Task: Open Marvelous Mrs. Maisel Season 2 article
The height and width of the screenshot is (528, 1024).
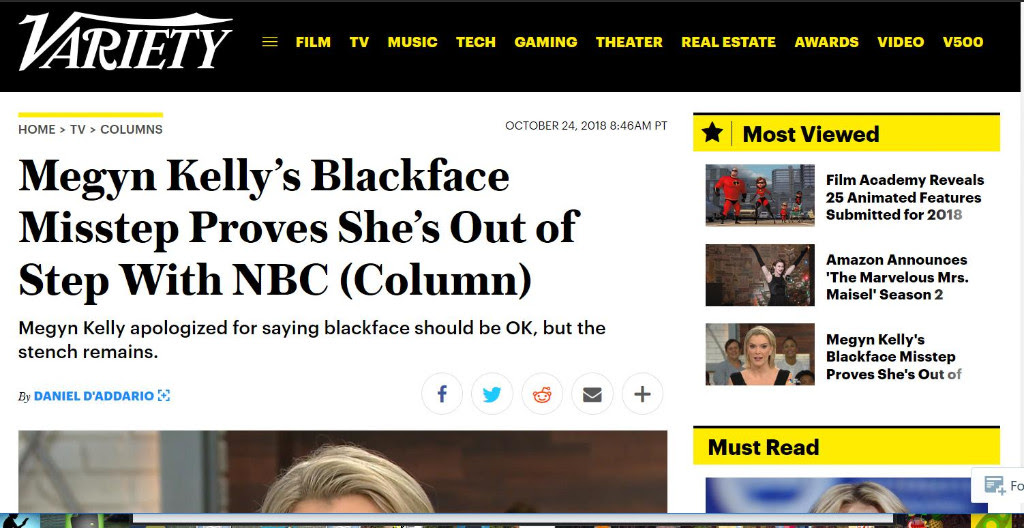Action: (897, 277)
